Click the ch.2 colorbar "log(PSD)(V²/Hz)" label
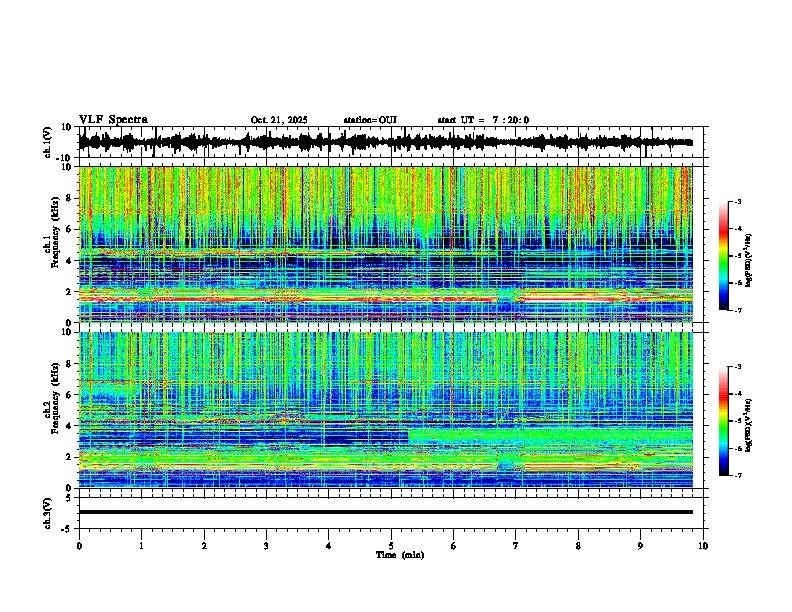The width and height of the screenshot is (792, 612). coord(749,425)
